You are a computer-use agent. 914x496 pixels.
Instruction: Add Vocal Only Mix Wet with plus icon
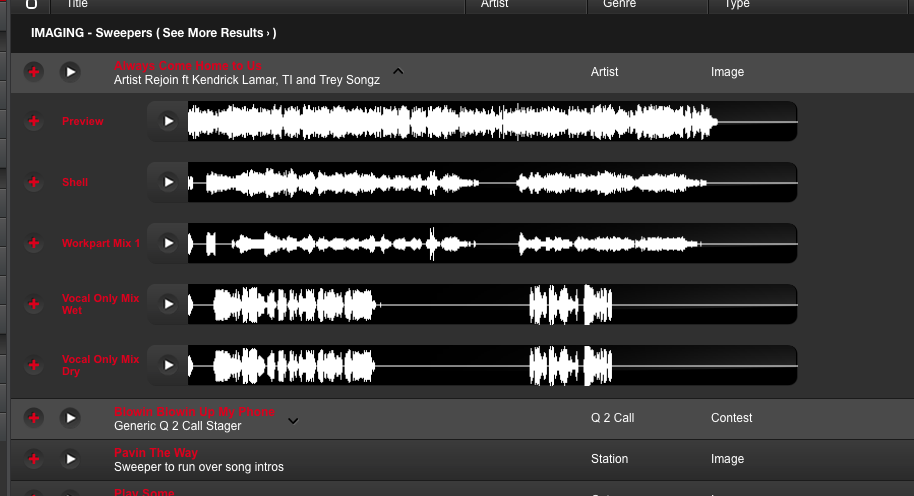(34, 304)
